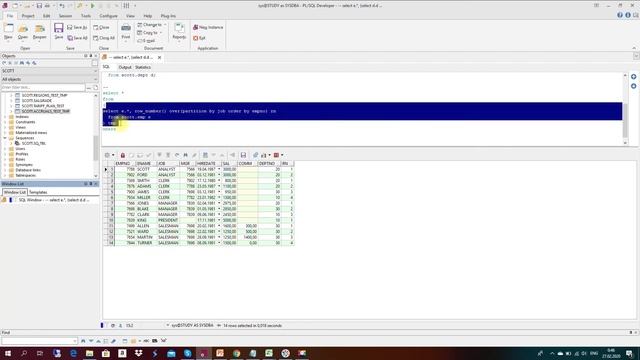The image size is (640, 360).
Task: Click the PRESIDENT cell in JOB column
Action: coord(168,220)
